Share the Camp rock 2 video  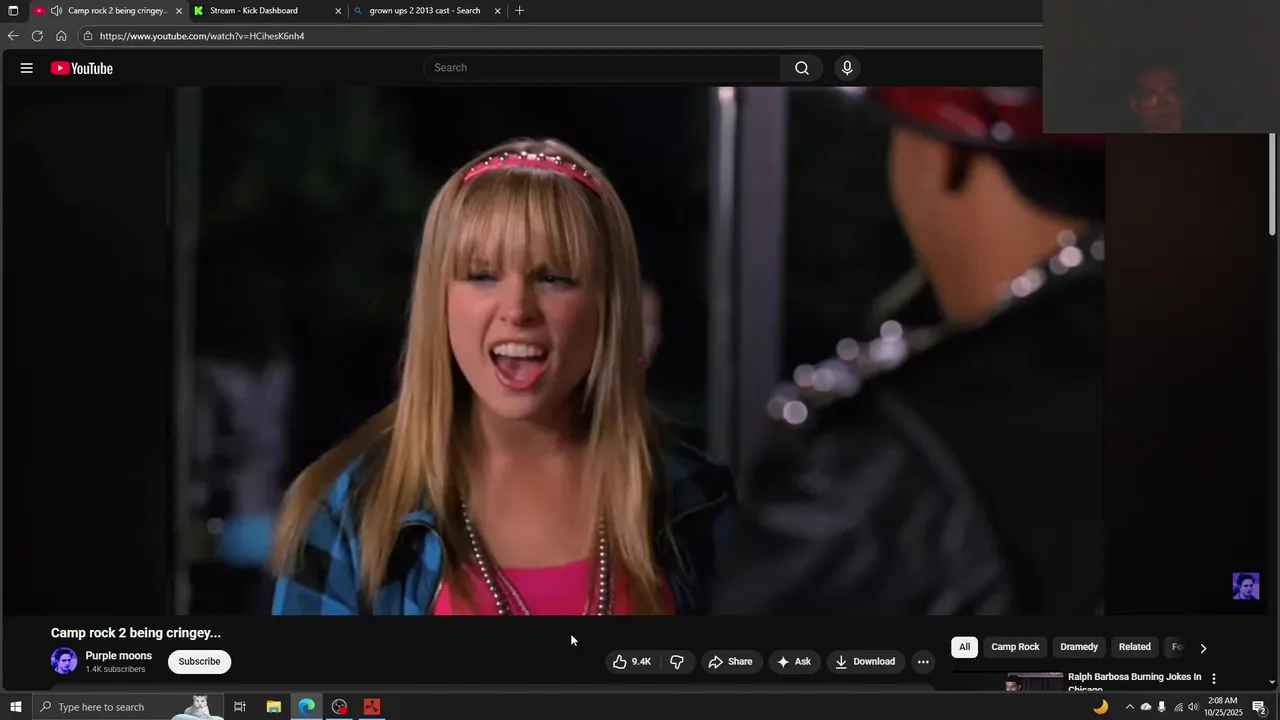click(x=730, y=661)
